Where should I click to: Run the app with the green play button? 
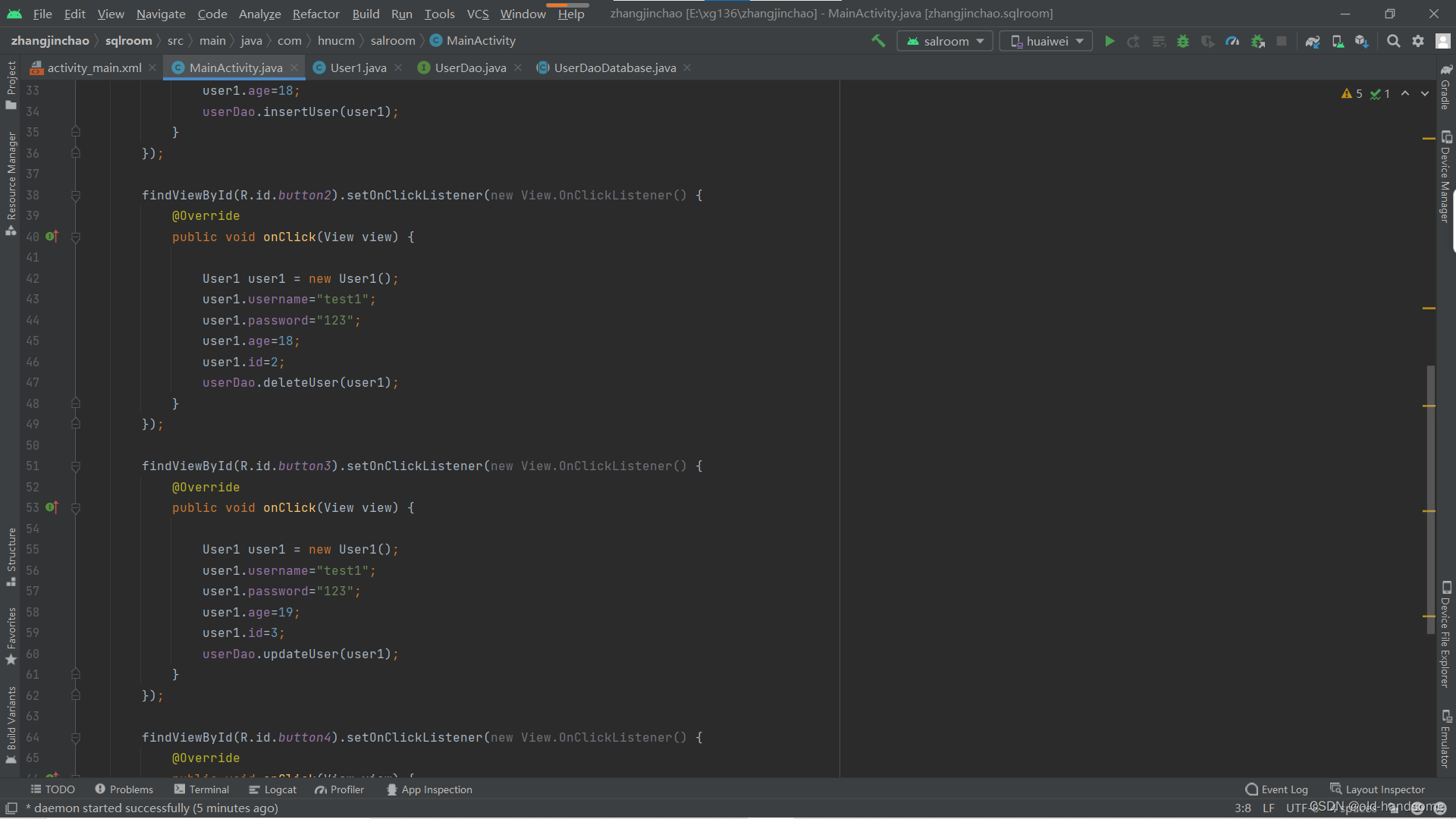pyautogui.click(x=1109, y=41)
